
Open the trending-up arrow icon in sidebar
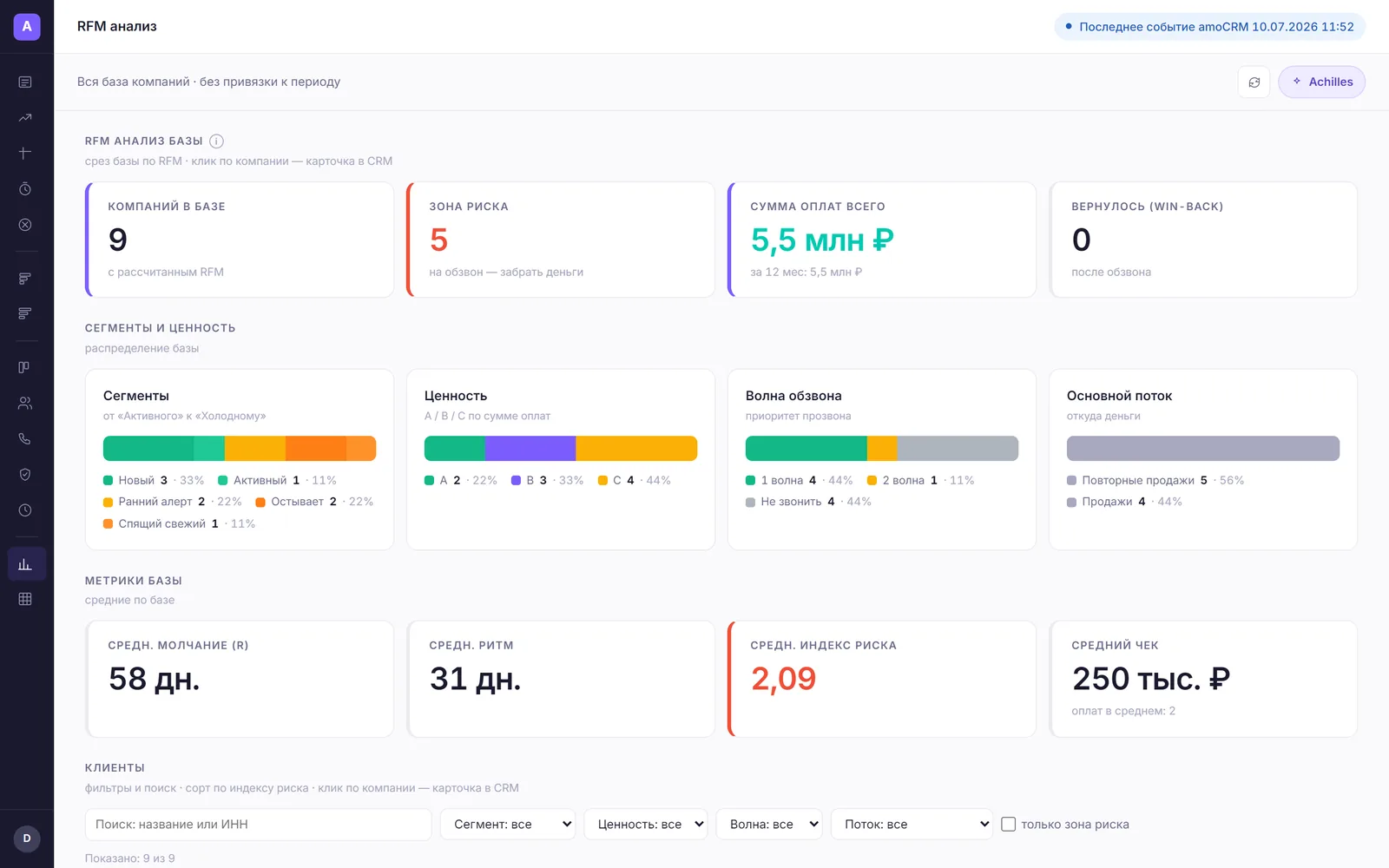(x=25, y=117)
